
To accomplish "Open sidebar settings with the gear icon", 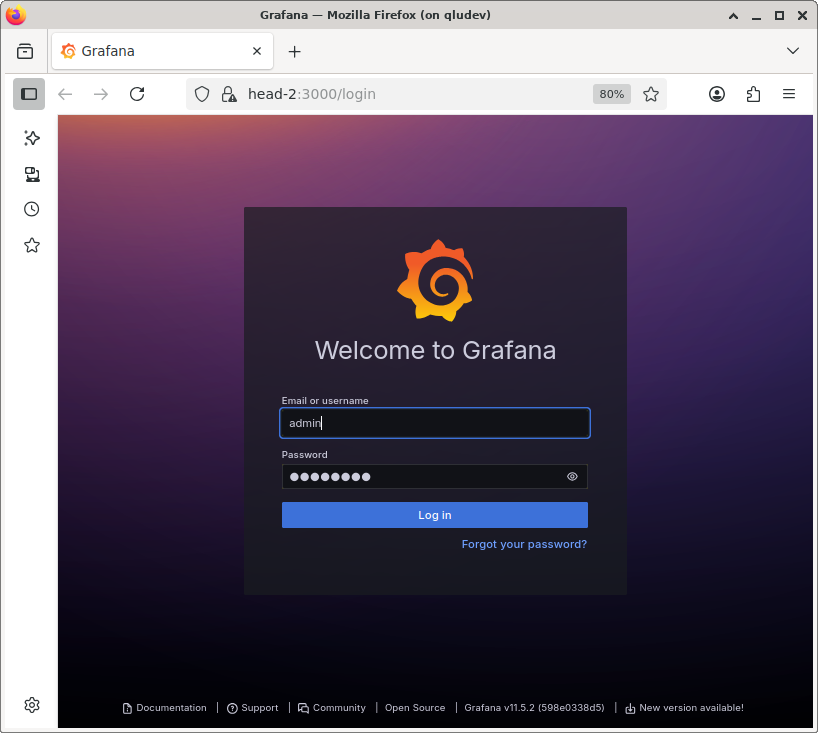I will (x=31, y=705).
